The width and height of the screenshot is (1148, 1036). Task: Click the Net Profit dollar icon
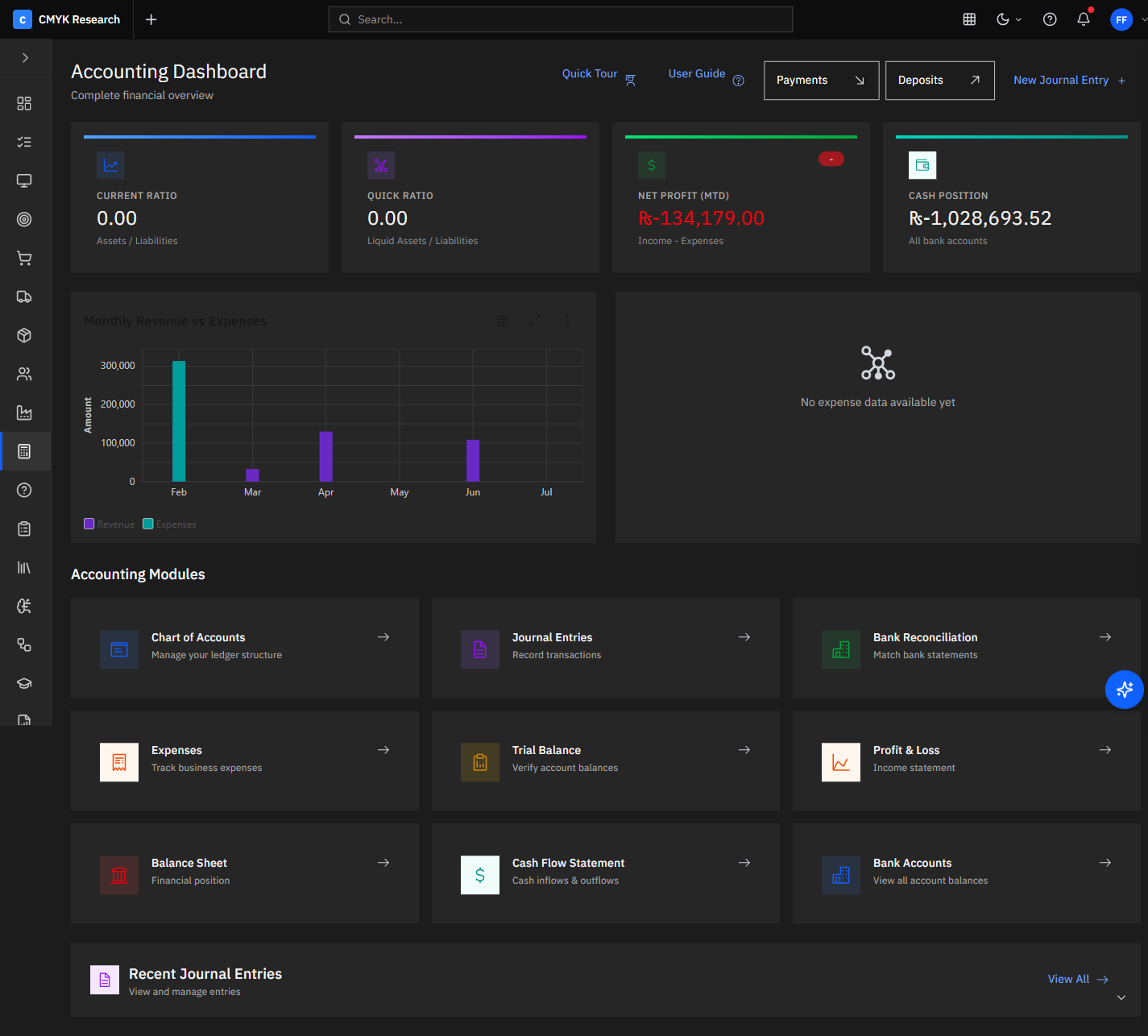click(x=652, y=165)
